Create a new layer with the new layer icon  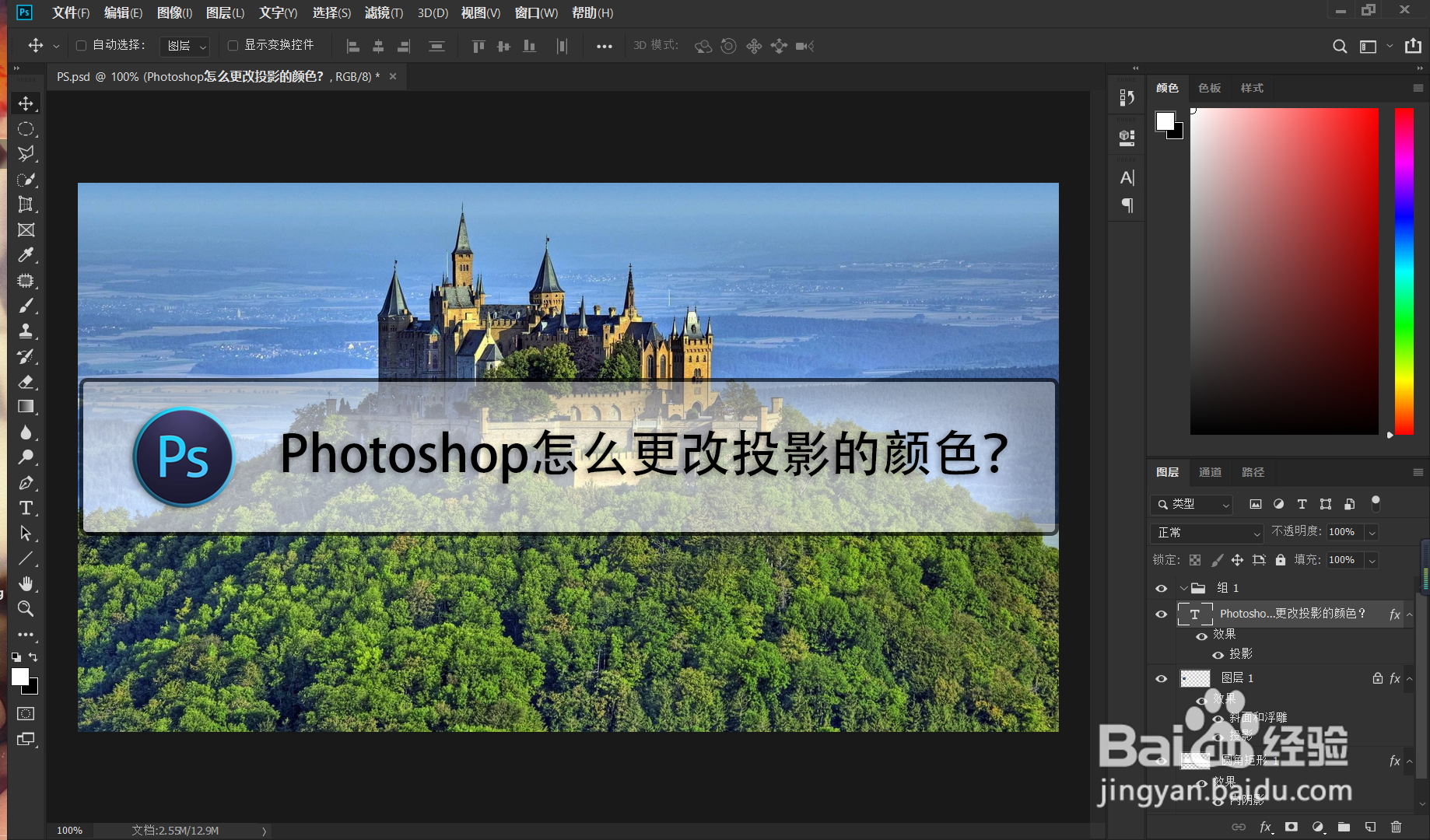[x=1371, y=827]
